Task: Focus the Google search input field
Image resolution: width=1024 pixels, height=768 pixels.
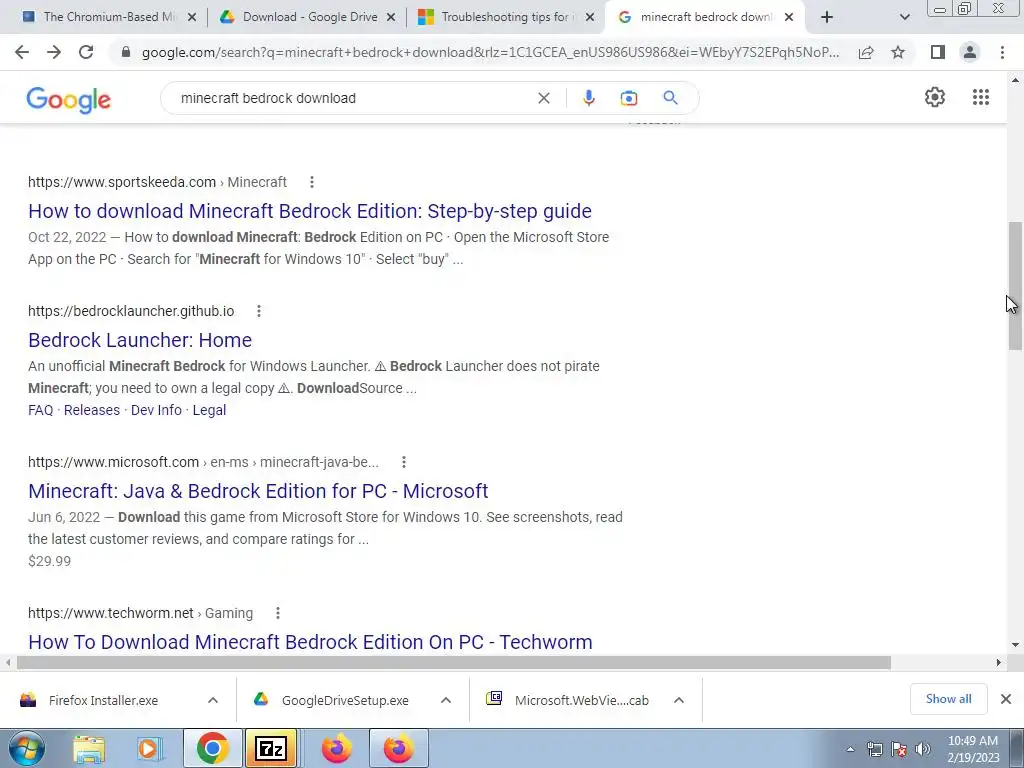Action: [x=353, y=98]
